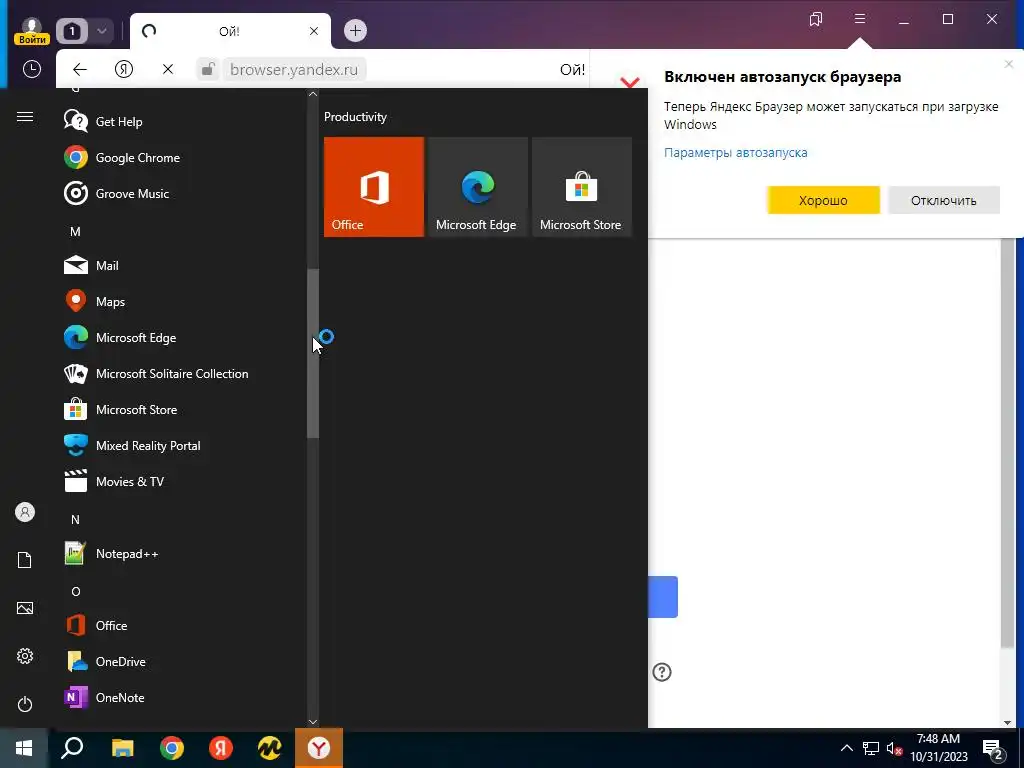The height and width of the screenshot is (768, 1024).
Task: Click the Отключить button
Action: 944,200
